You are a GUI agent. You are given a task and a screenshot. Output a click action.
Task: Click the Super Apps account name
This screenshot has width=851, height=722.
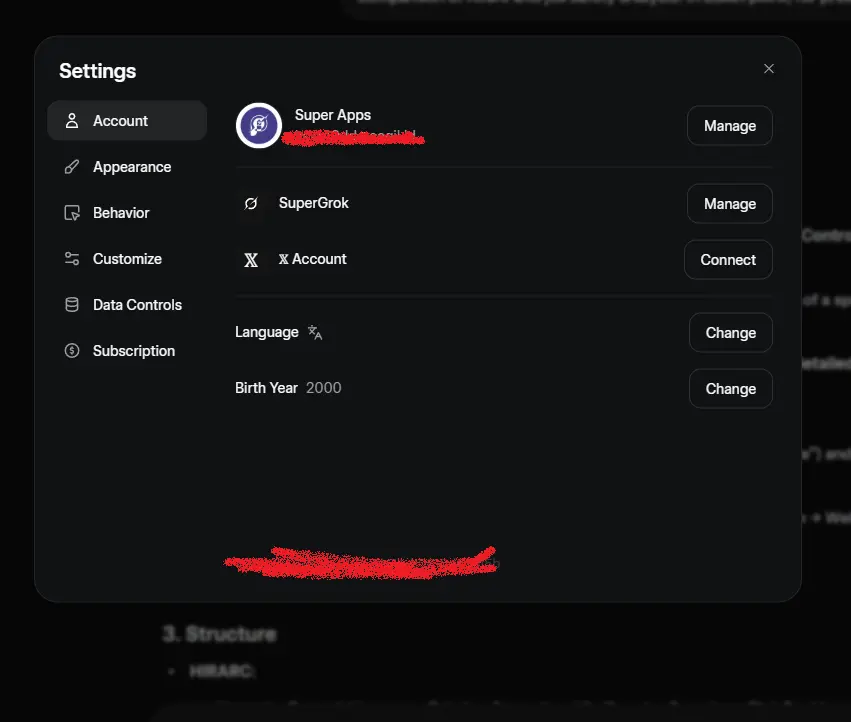pyautogui.click(x=333, y=115)
